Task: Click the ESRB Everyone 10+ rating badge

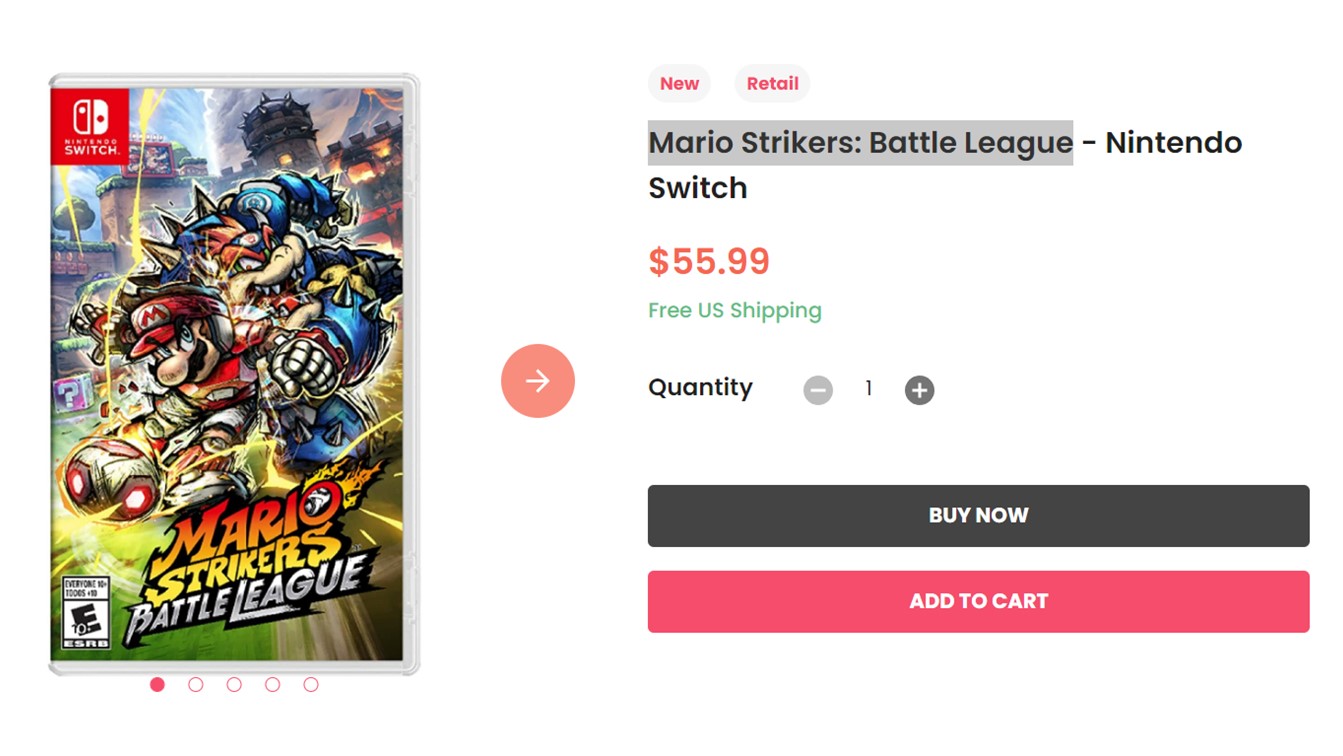Action: pyautogui.click(x=85, y=612)
